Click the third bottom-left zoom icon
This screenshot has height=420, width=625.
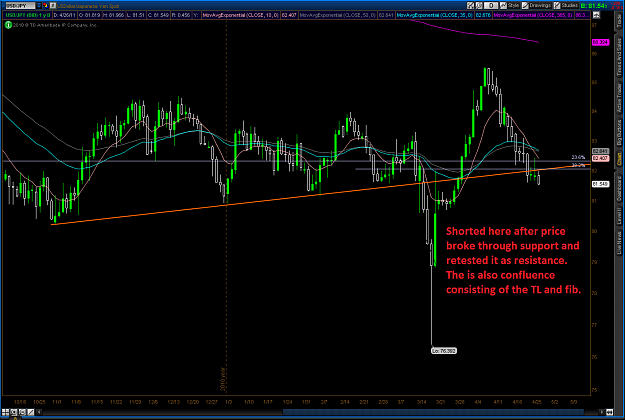[x=22, y=412]
